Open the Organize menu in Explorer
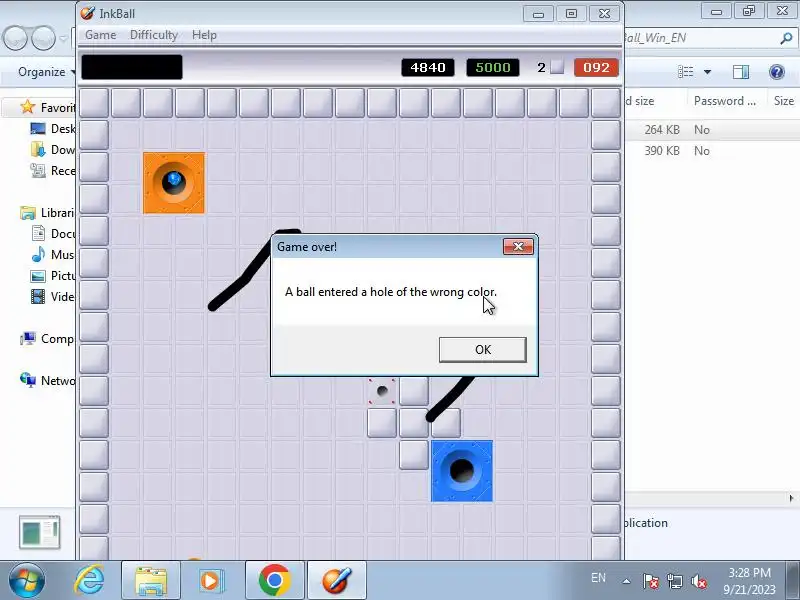The image size is (800, 600). [45, 72]
